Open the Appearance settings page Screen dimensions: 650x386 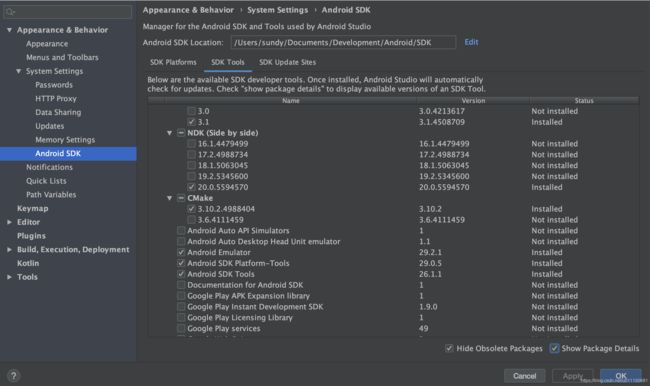tap(47, 44)
